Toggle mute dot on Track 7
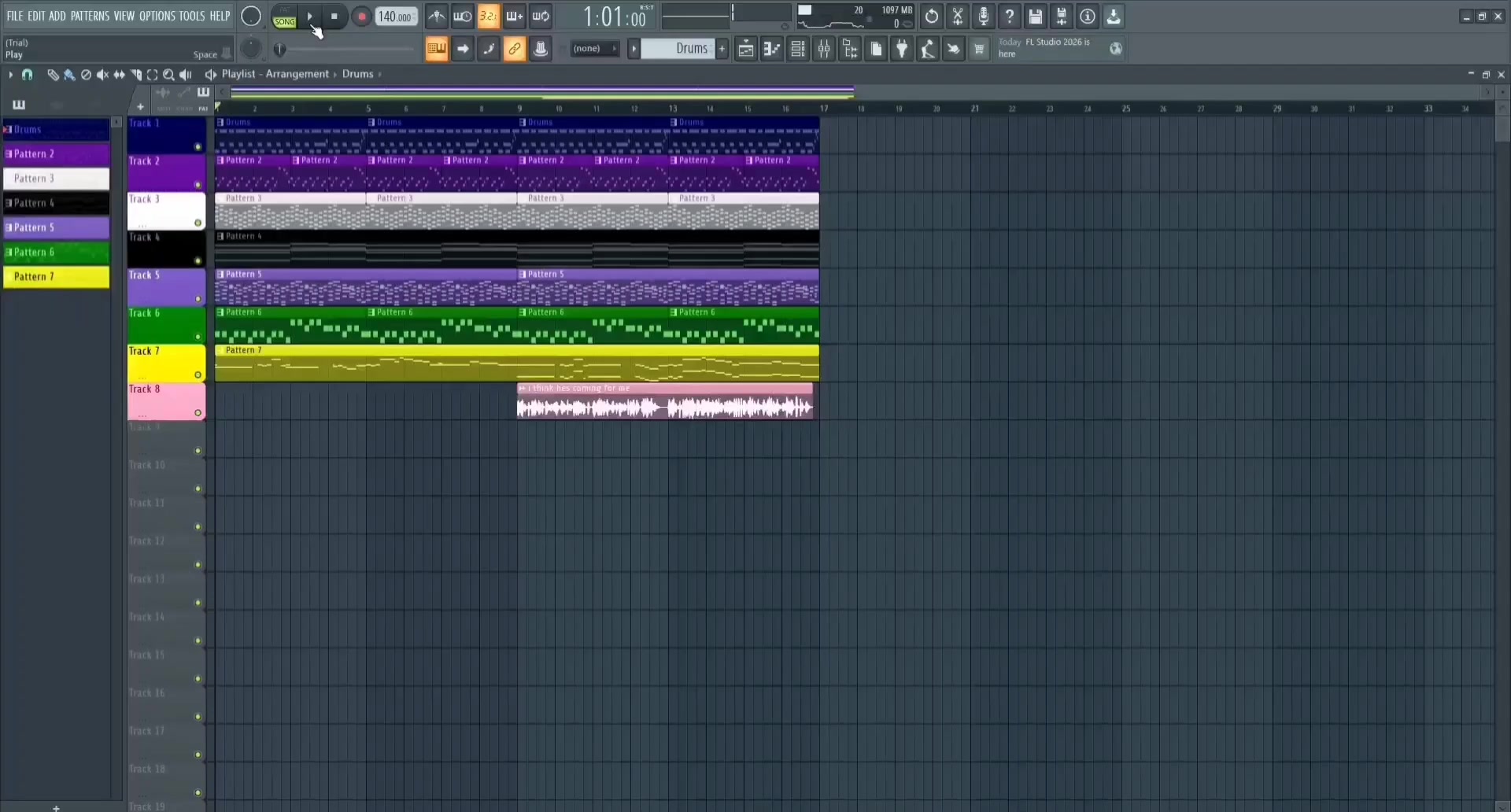The image size is (1511, 812). 198,375
